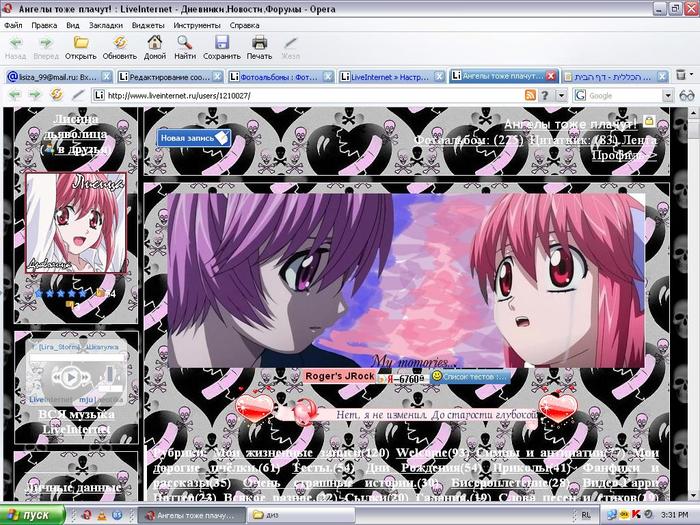Reload page with the Обновить icon
Screen dimensions: 700x525
point(120,48)
